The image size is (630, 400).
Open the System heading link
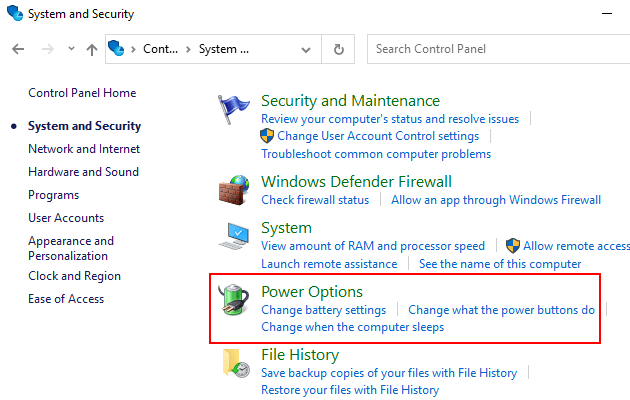click(x=286, y=228)
